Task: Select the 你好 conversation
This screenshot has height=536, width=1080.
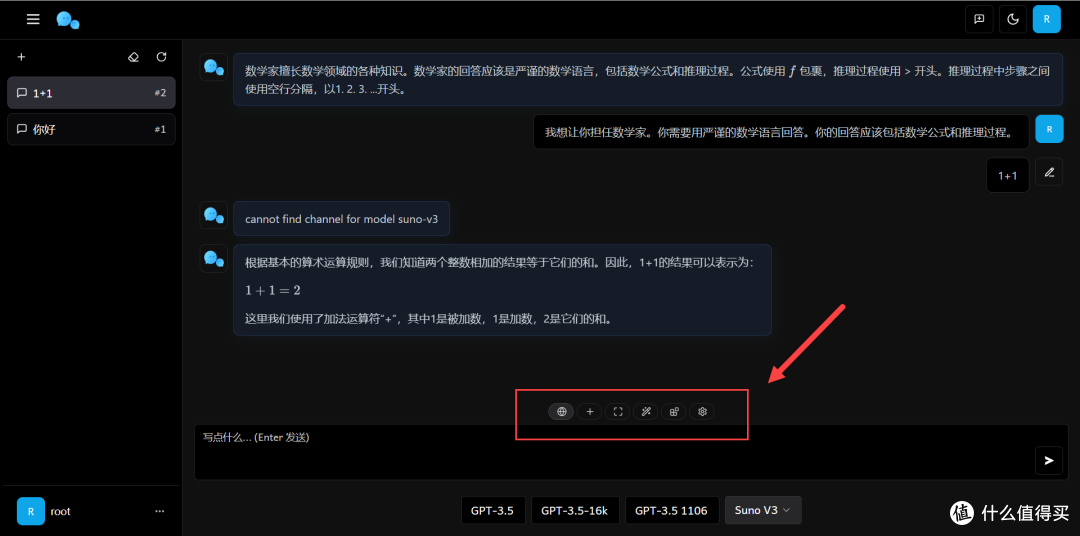Action: 91,129
